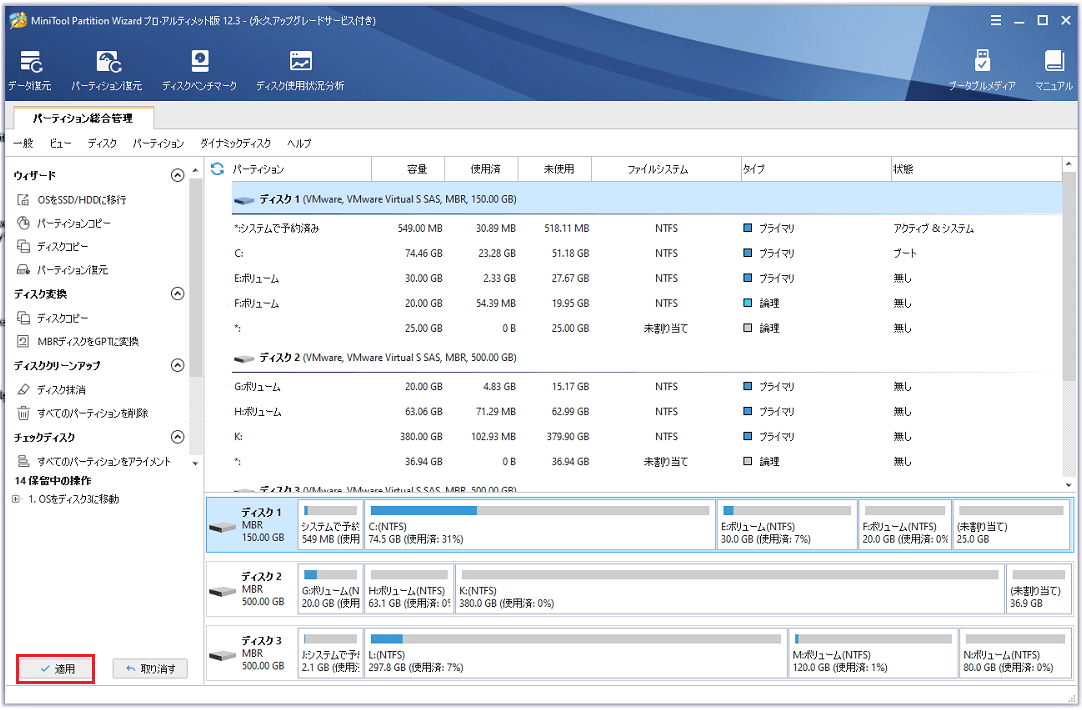
Task: Collapse the ディスククリーンアップ section
Action: [178, 366]
